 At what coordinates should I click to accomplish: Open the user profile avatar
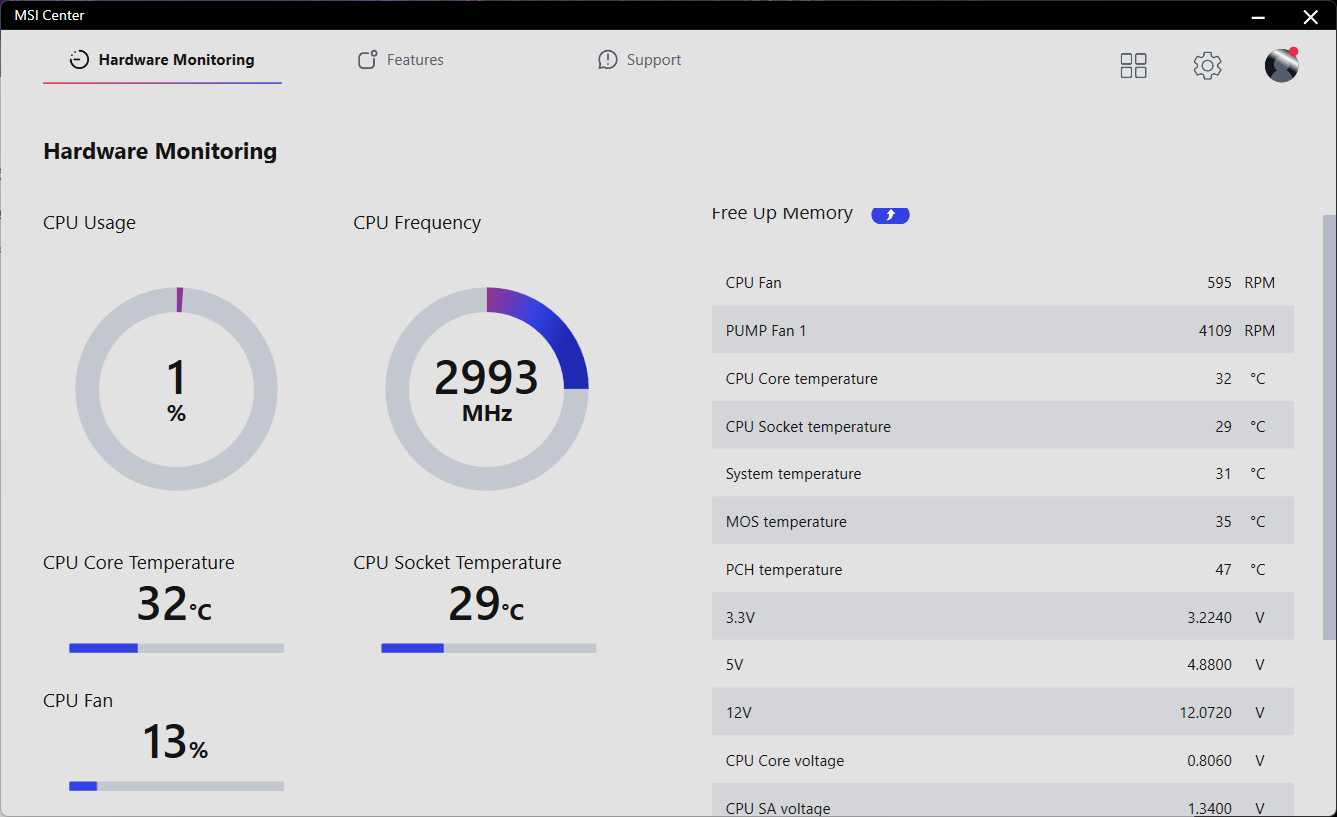[1282, 65]
